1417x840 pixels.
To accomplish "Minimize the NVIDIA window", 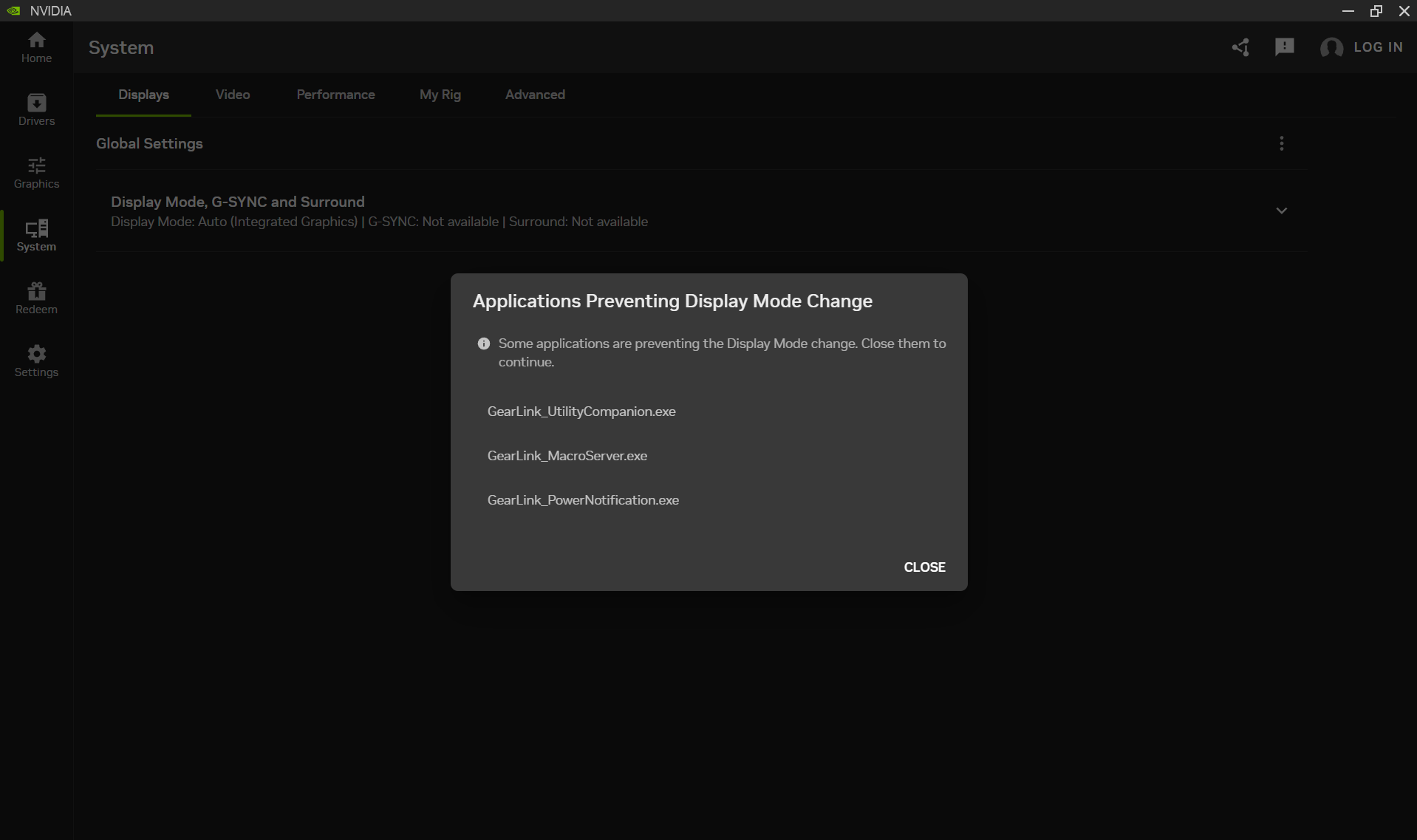I will (1348, 11).
